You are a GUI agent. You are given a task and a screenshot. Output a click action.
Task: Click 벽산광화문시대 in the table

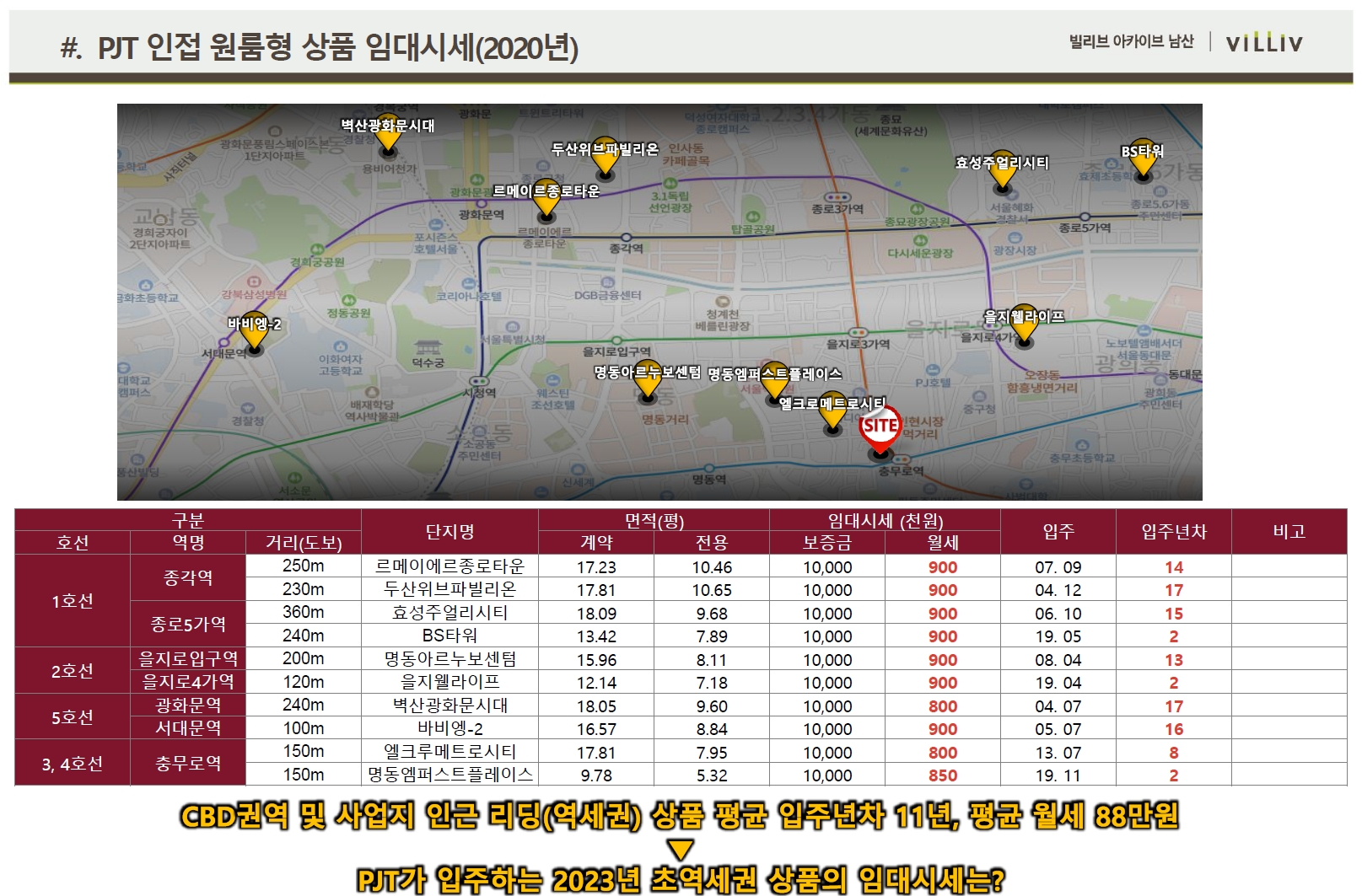coord(450,706)
